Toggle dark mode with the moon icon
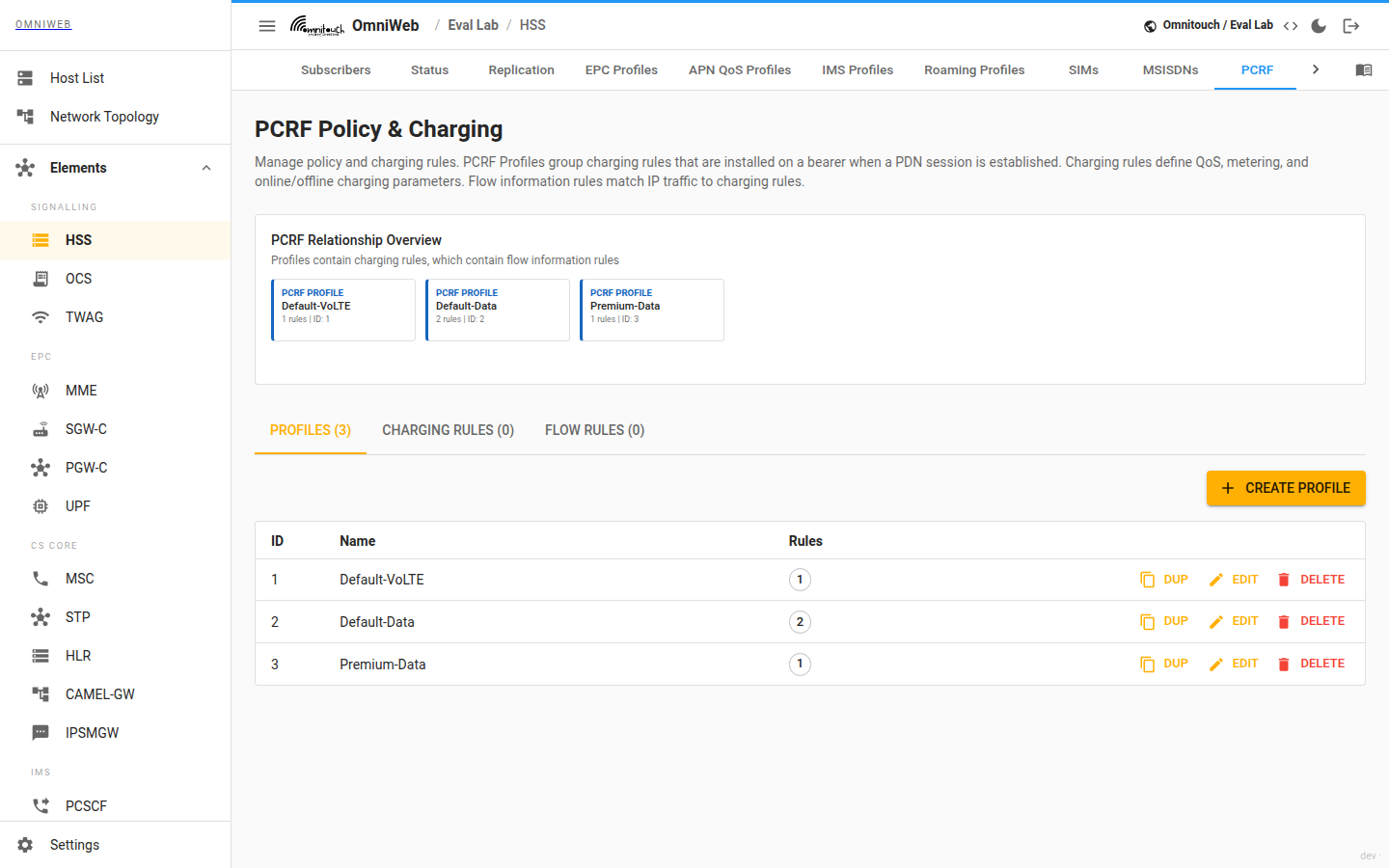The height and width of the screenshot is (868, 1389). 1319,26
